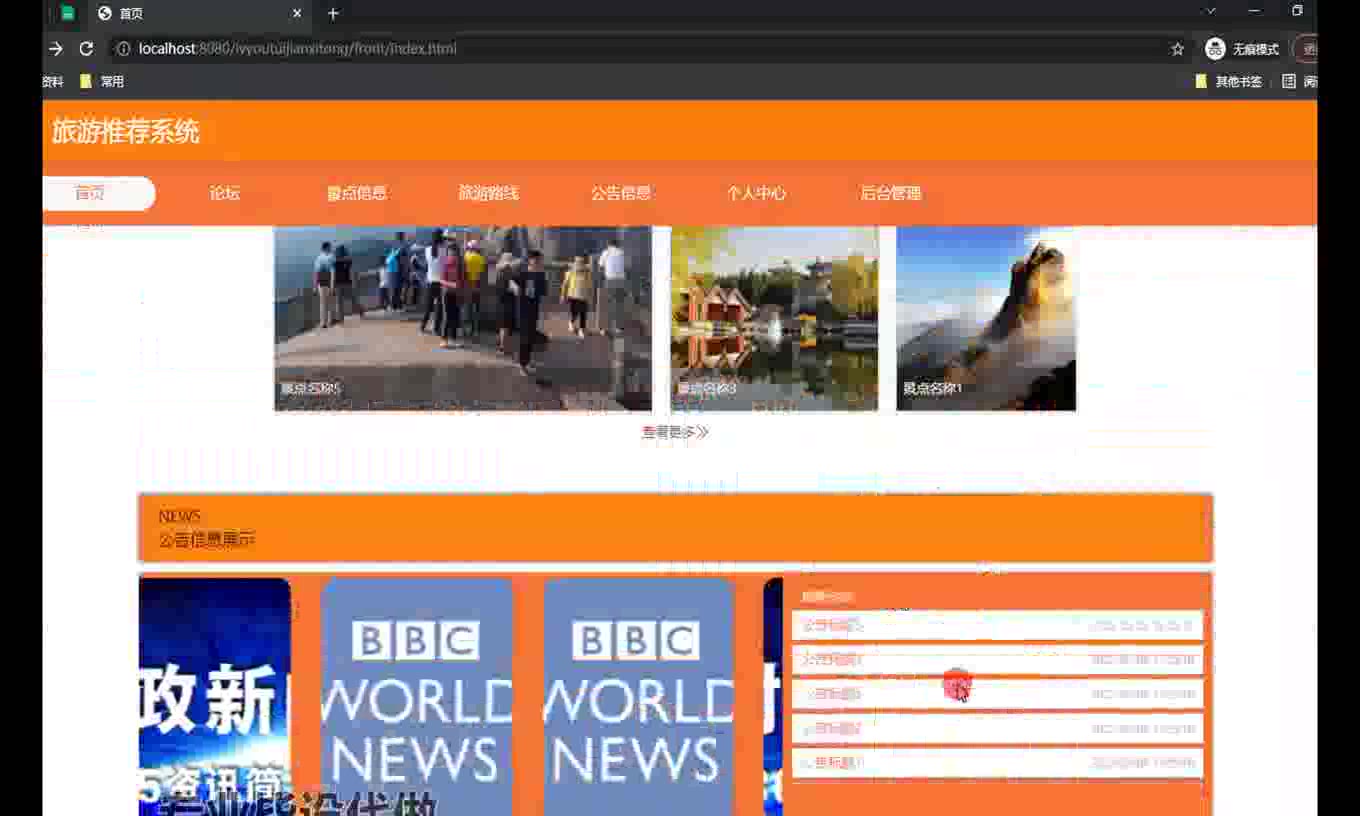Click the browser forward arrow icon
The image size is (1360, 816).
click(x=56, y=49)
